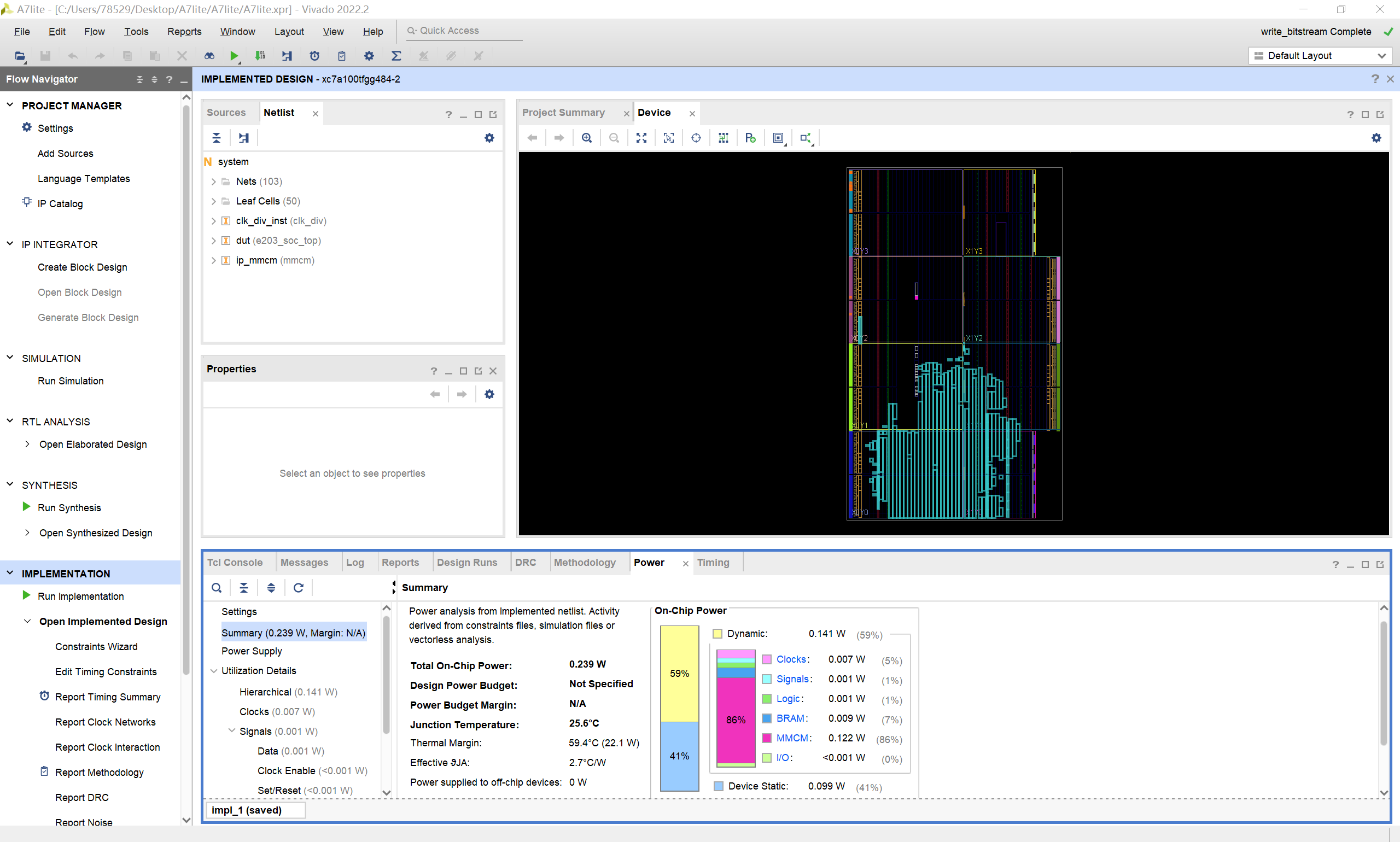Screen dimensions: 1400x842
Task: Click the Auto-fit Selection icon in Device toolbar
Action: 668,138
